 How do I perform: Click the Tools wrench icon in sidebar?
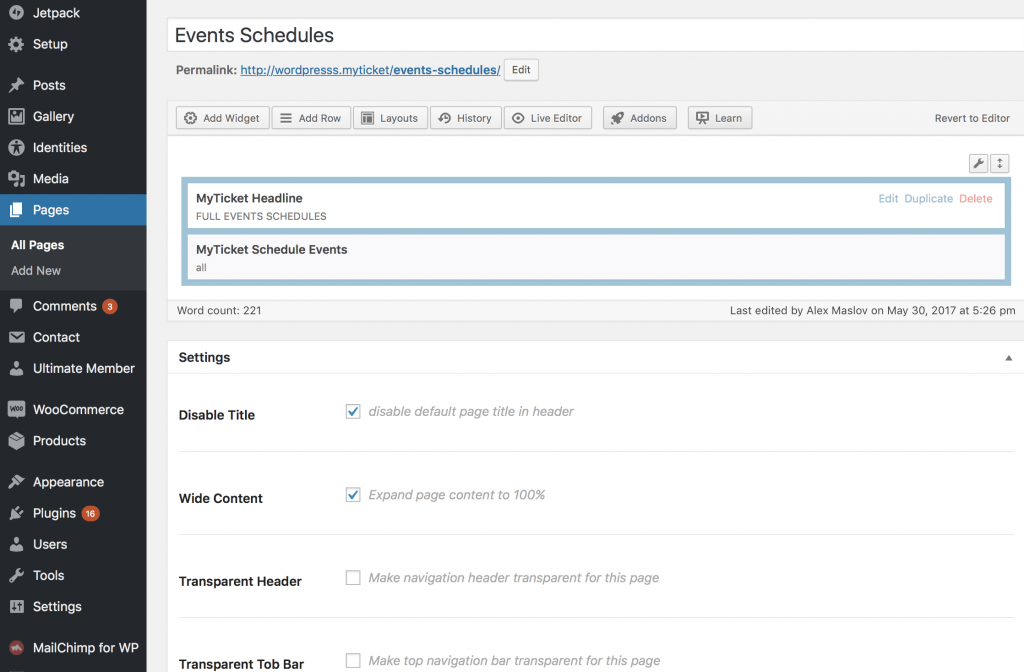tap(16, 575)
